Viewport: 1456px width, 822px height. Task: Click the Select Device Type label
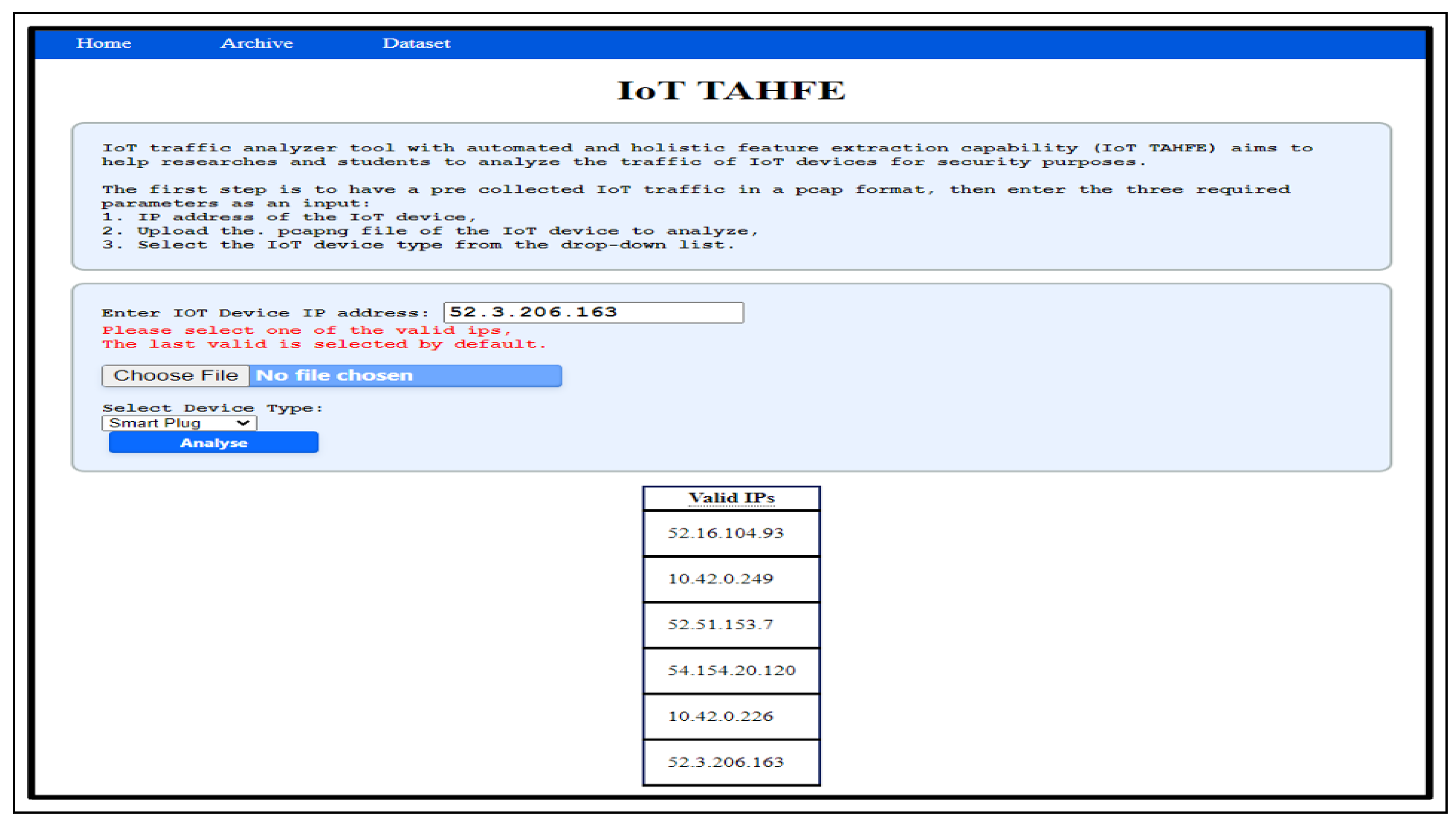point(212,408)
